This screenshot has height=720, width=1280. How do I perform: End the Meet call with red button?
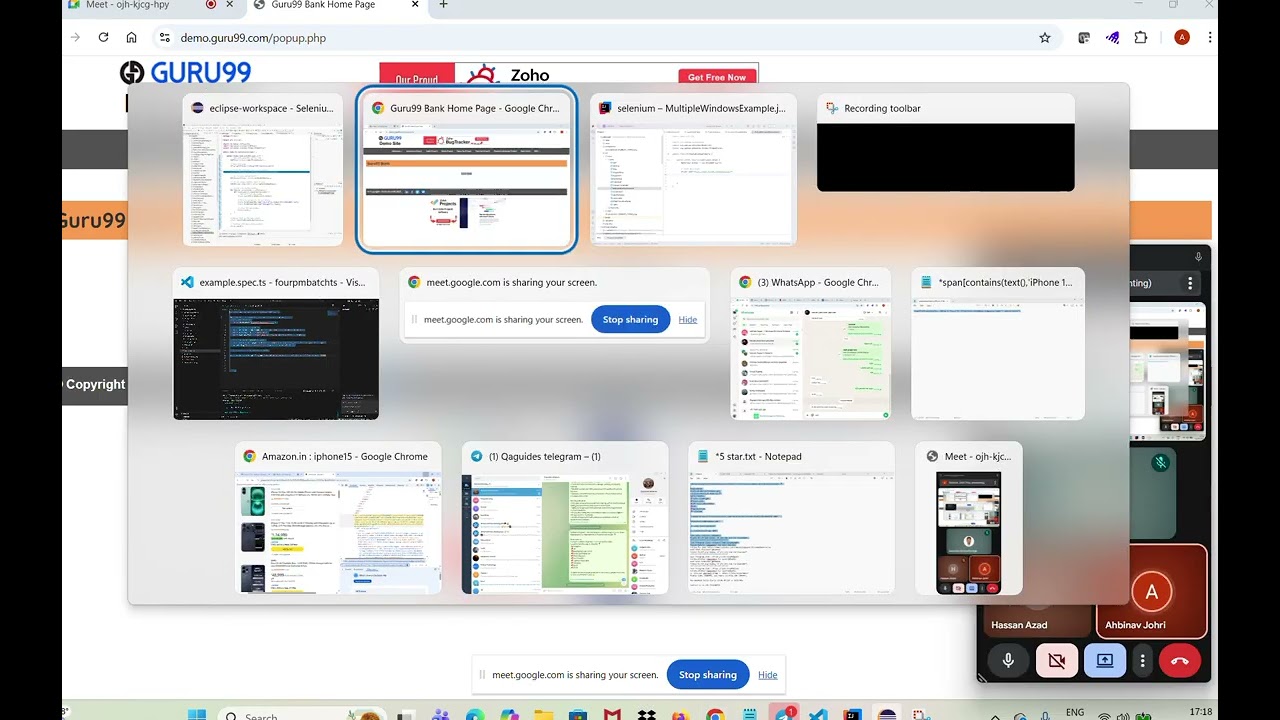tap(1180, 661)
